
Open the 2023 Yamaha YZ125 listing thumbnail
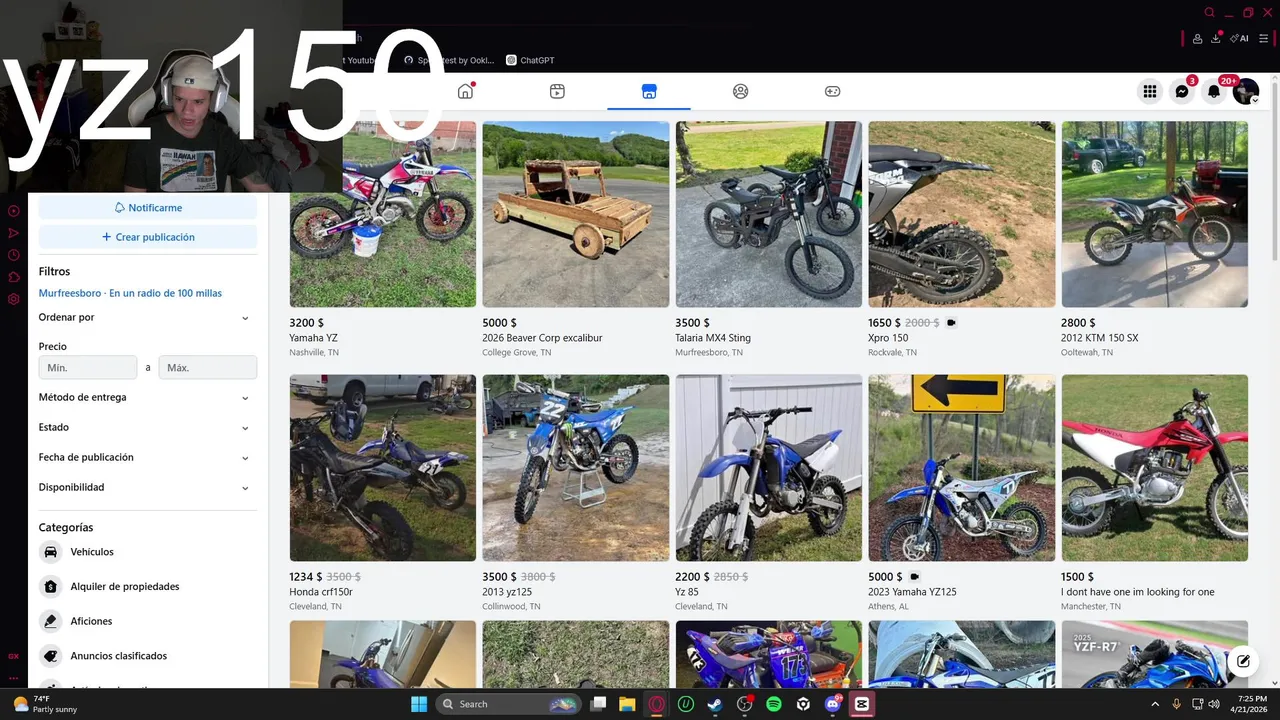coord(961,468)
